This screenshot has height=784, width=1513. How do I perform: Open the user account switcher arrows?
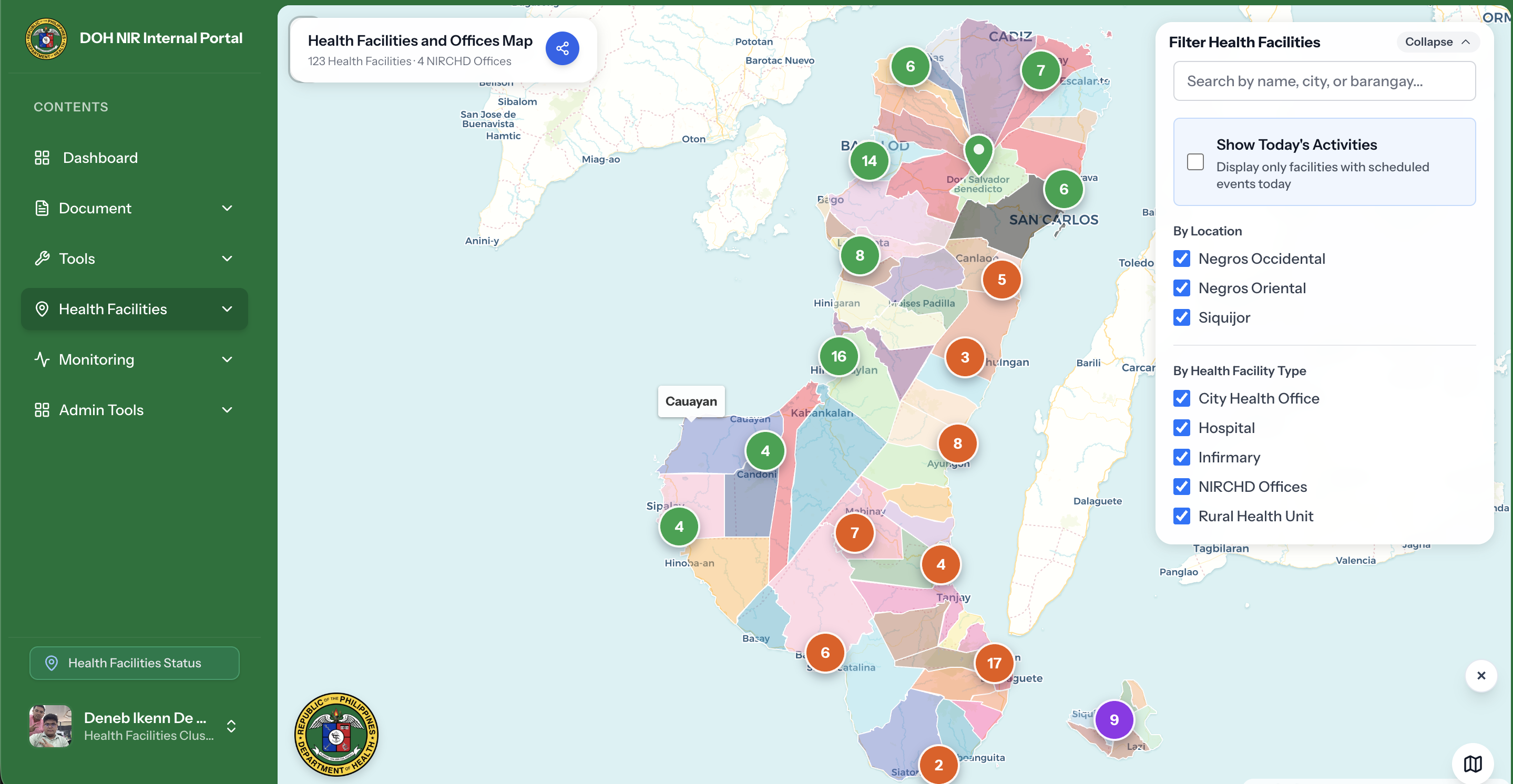231,726
